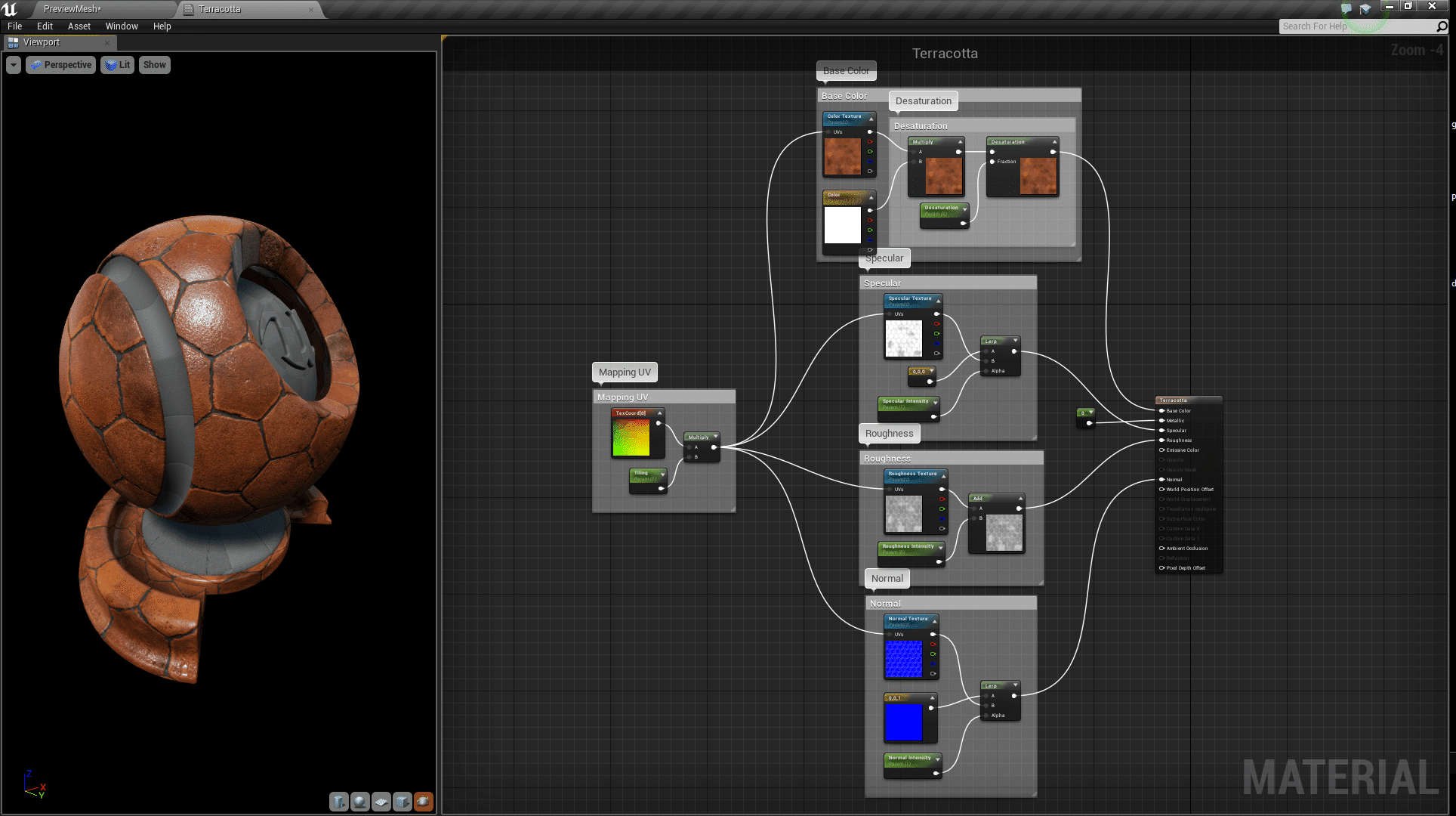Image resolution: width=1456 pixels, height=816 pixels.
Task: Toggle the Lit viewport shading mode
Action: [x=117, y=65]
